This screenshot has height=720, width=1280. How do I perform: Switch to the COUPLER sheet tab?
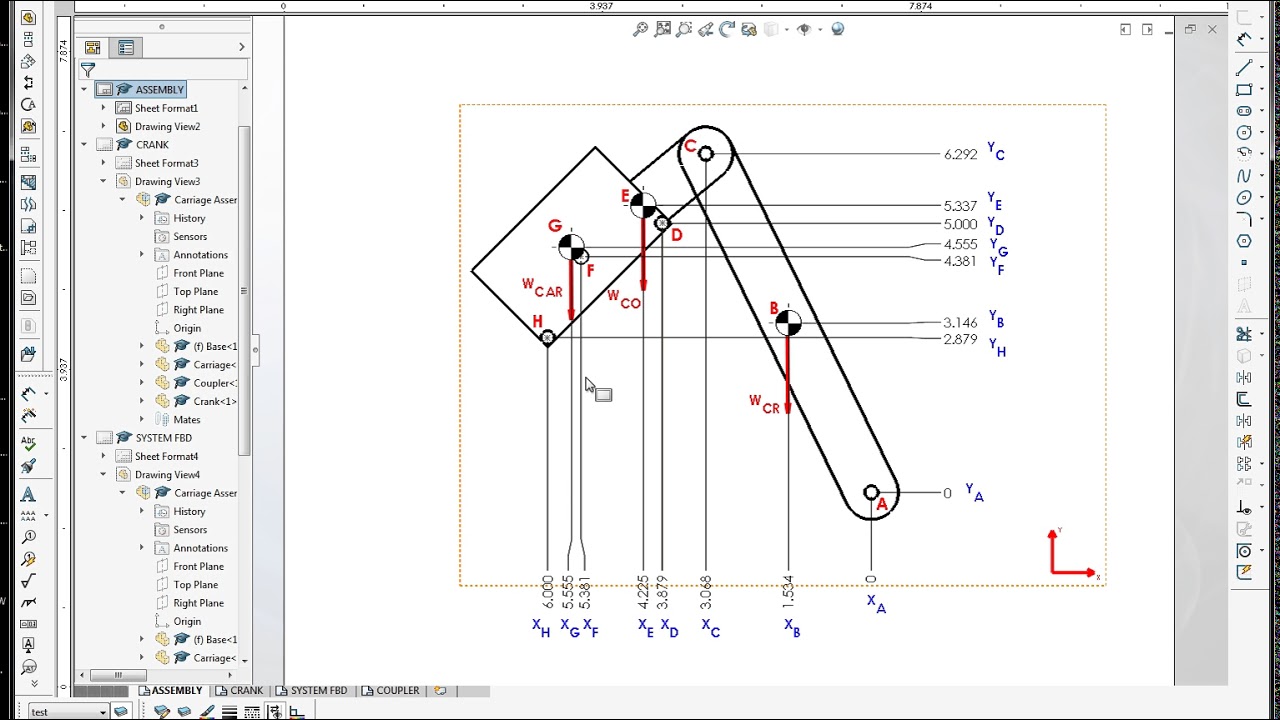tap(391, 691)
